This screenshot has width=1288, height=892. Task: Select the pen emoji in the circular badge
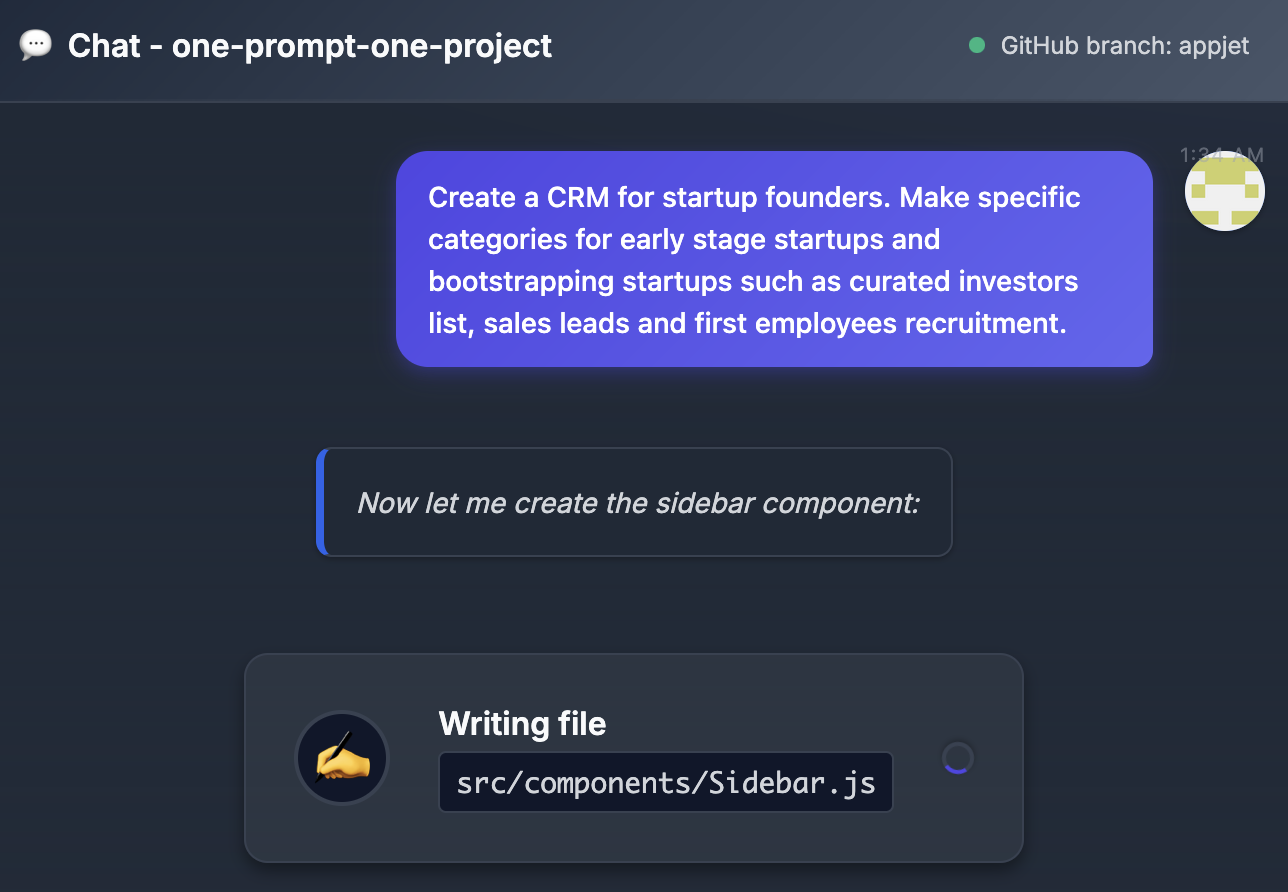tap(341, 758)
